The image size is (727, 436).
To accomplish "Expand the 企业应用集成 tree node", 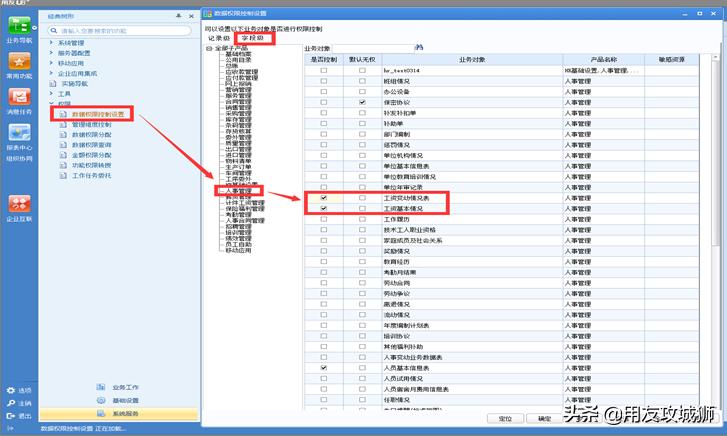I will click(51, 73).
